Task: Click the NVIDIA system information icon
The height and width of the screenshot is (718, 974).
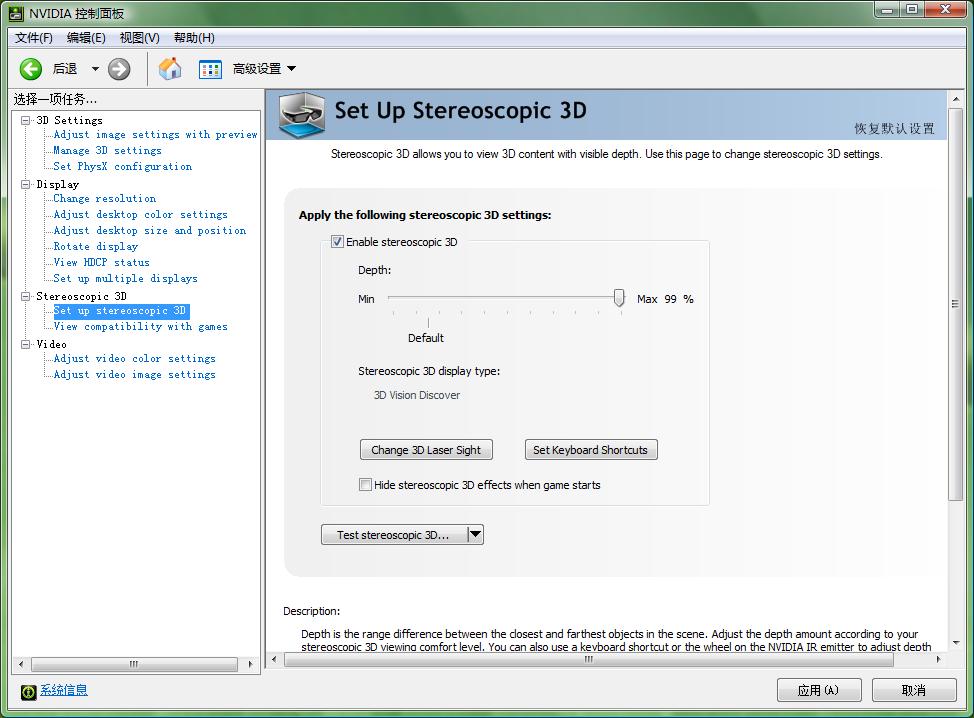Action: click(29, 691)
